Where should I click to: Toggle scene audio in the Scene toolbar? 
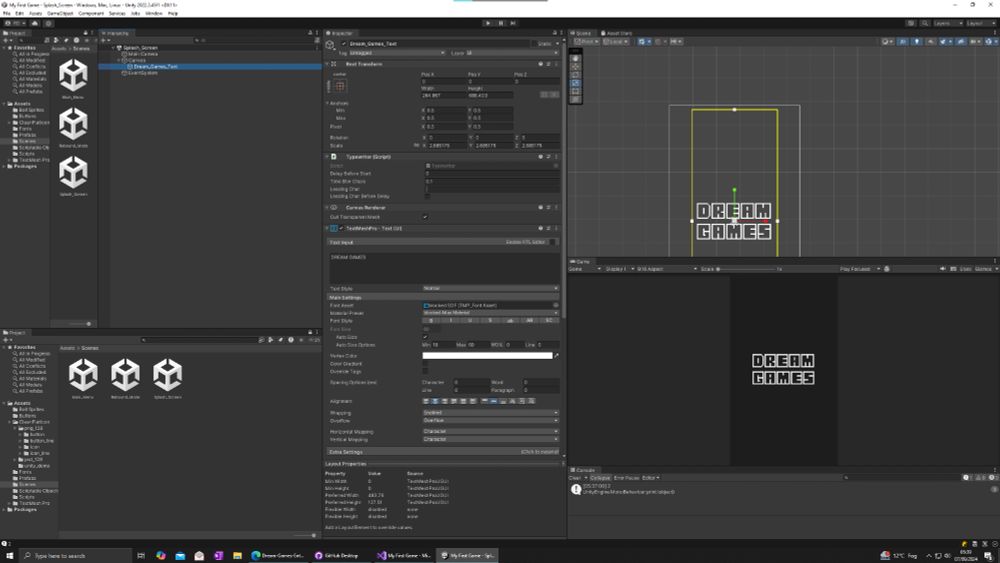(x=931, y=41)
